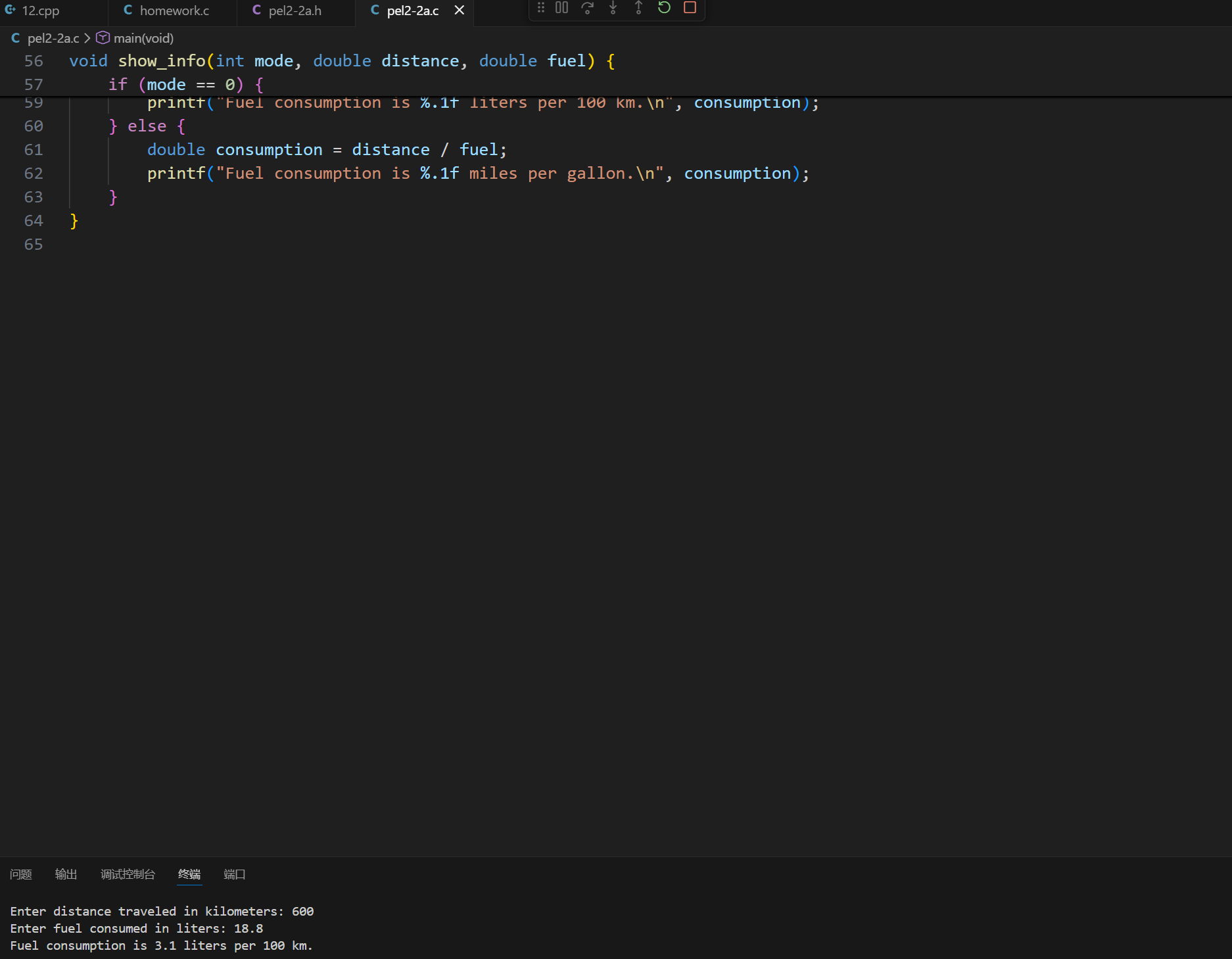Click the 'miles per gallon' printf string
Image resolution: width=1232 pixels, height=959 pixels.
(x=440, y=174)
